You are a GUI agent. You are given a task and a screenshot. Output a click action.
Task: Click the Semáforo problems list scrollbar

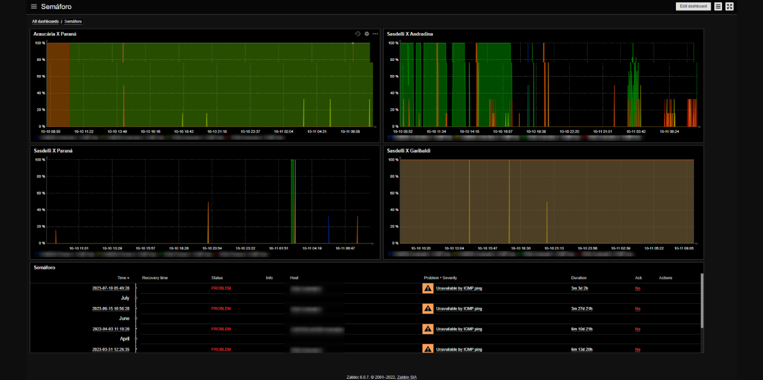[x=702, y=300]
